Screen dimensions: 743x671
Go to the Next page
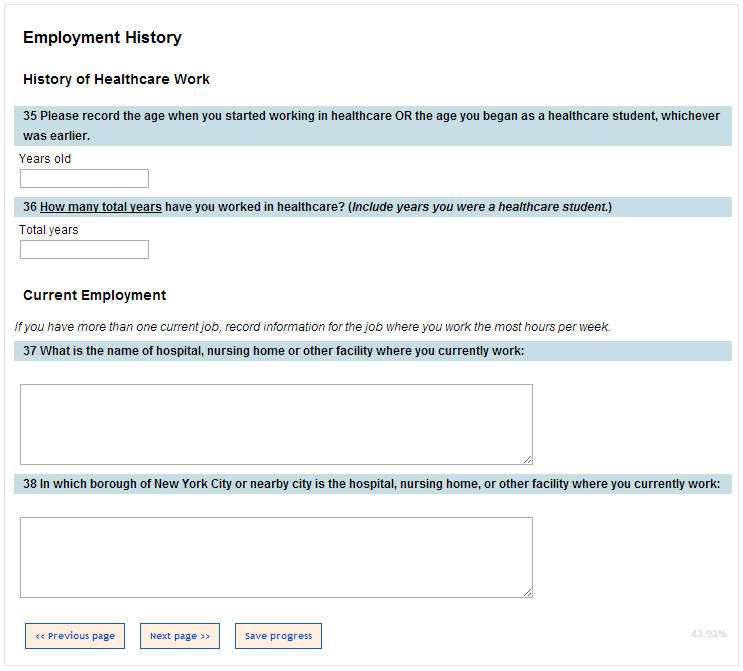tap(180, 636)
